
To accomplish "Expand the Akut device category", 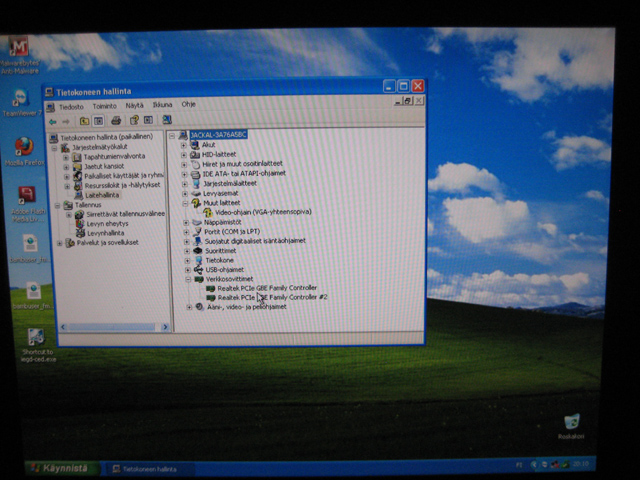I will click(183, 145).
